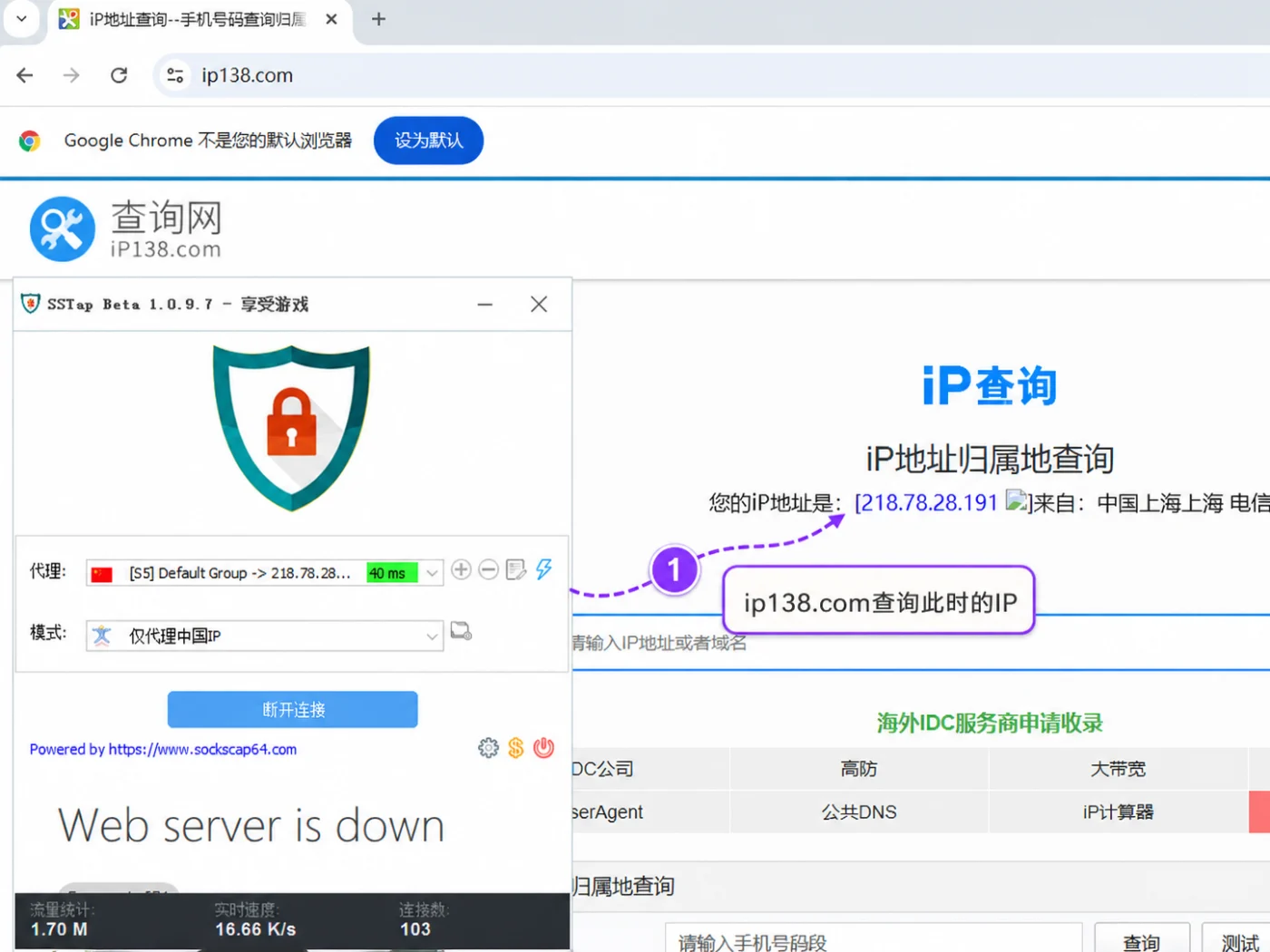Expand the 代理 proxy dropdown in SSTap
The width and height of the screenshot is (1270, 952).
[x=432, y=573]
